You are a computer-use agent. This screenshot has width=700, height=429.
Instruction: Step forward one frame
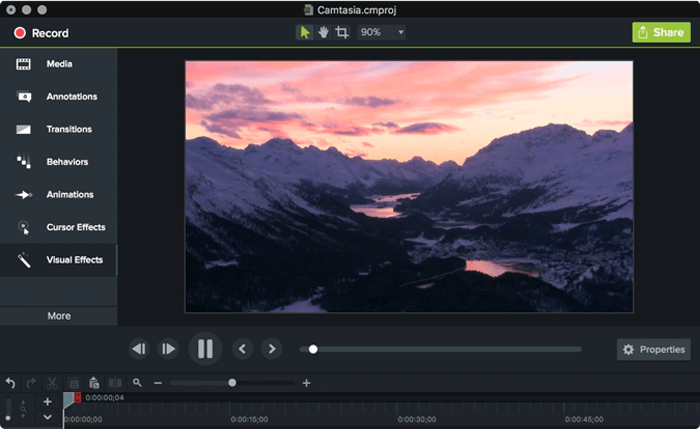point(168,349)
